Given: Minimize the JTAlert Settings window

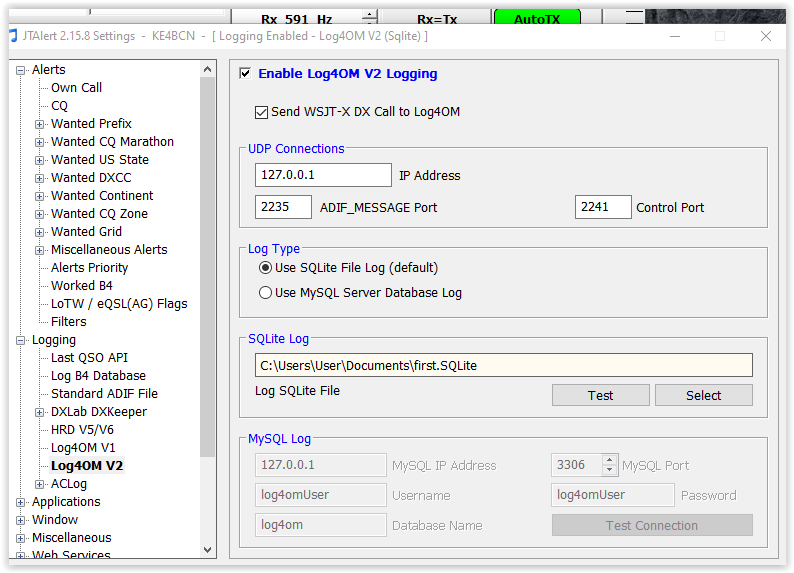Looking at the screenshot, I should click(x=675, y=36).
